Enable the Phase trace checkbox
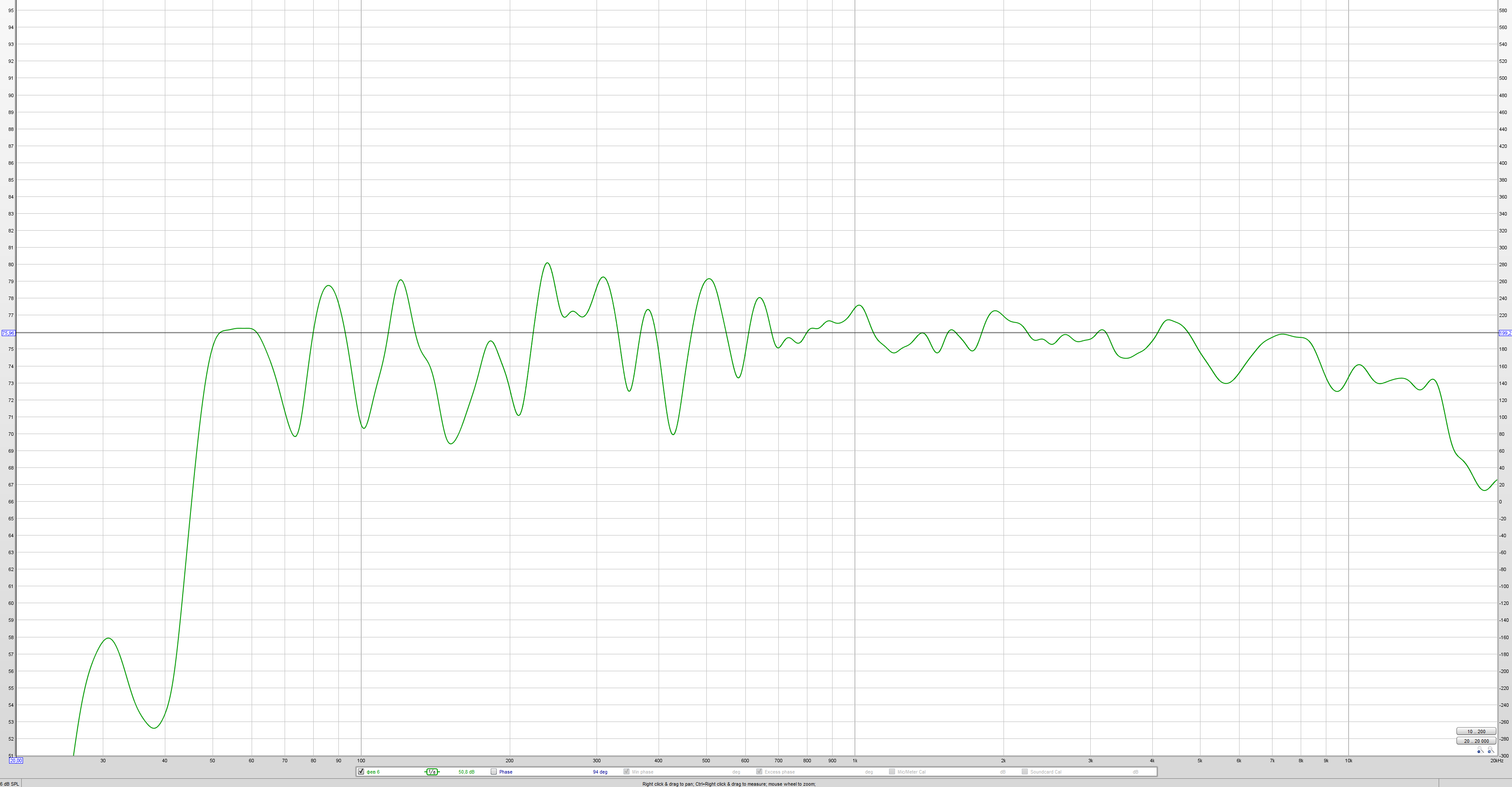The width and height of the screenshot is (1512, 787). click(x=494, y=772)
